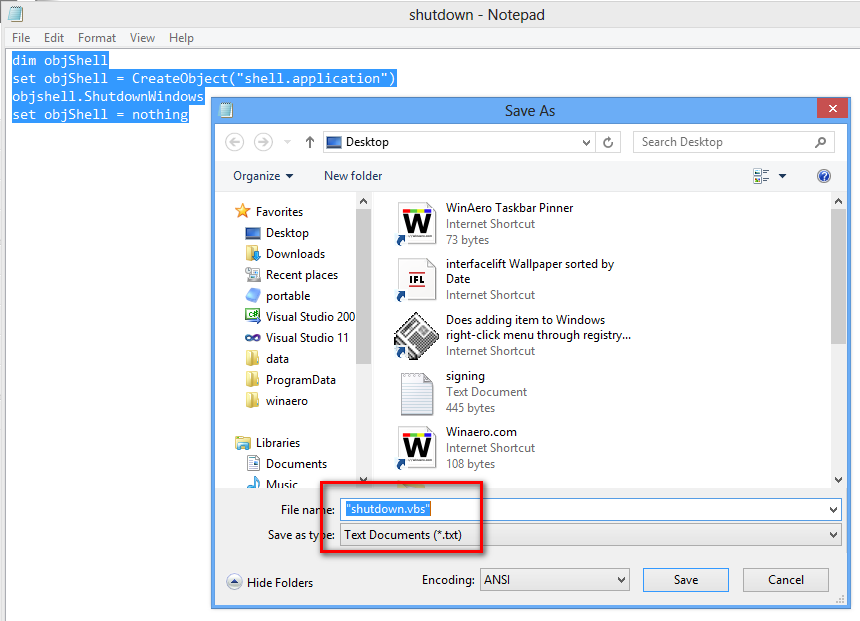
Task: Select the WinAero Taskbar Pinner shortcut icon
Action: 416,223
